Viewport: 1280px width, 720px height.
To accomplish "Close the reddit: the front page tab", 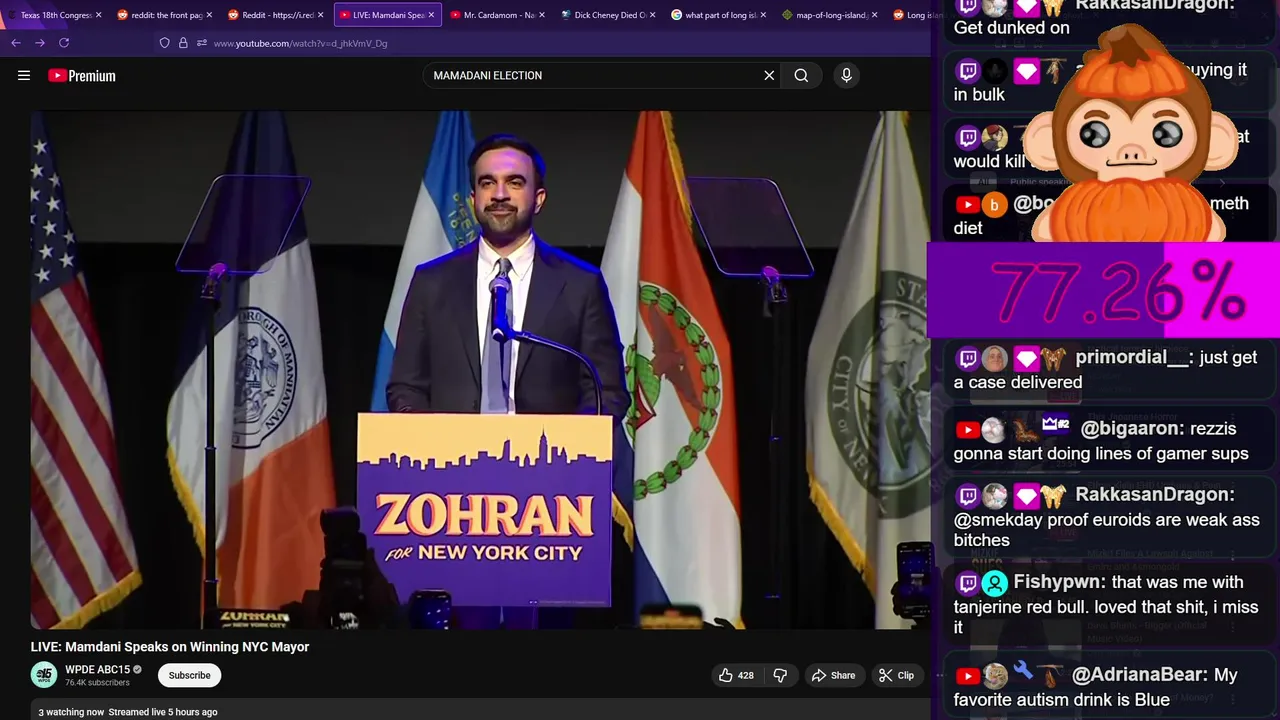I will (x=209, y=15).
